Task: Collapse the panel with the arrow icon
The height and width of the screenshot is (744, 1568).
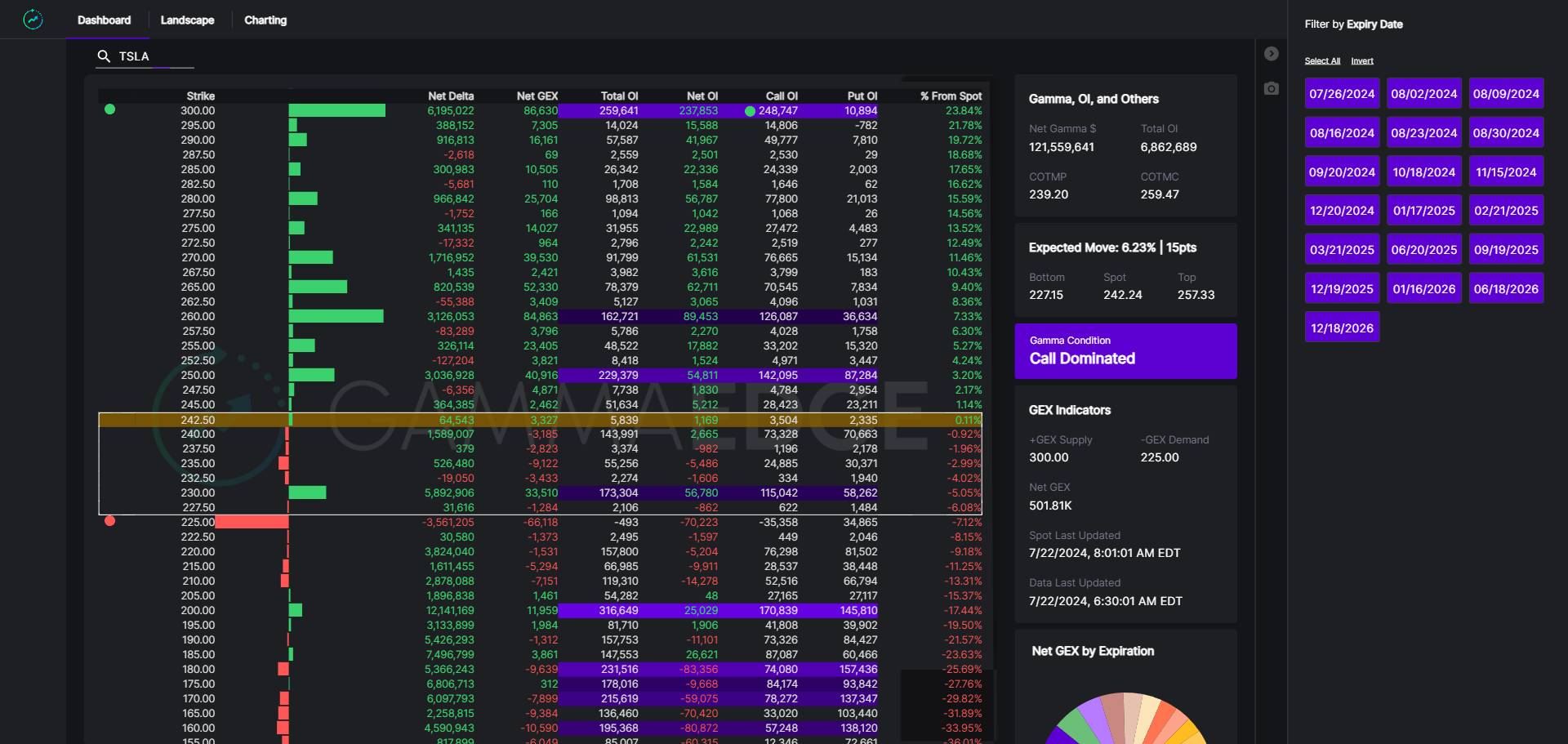Action: (x=1271, y=54)
